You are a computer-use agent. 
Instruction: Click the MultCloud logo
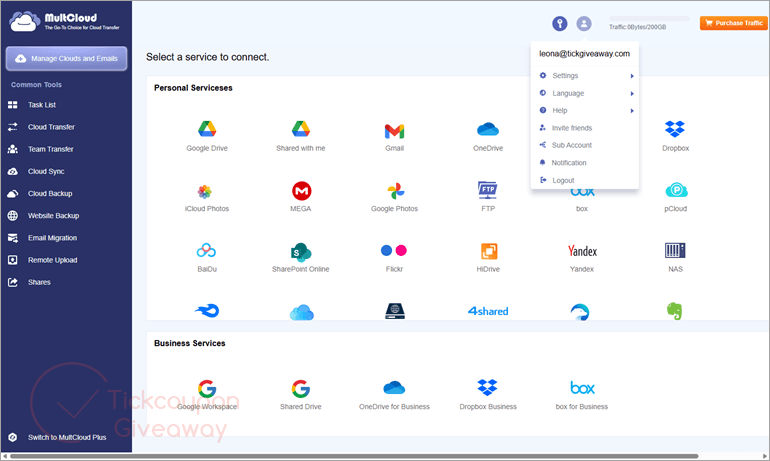(x=64, y=22)
